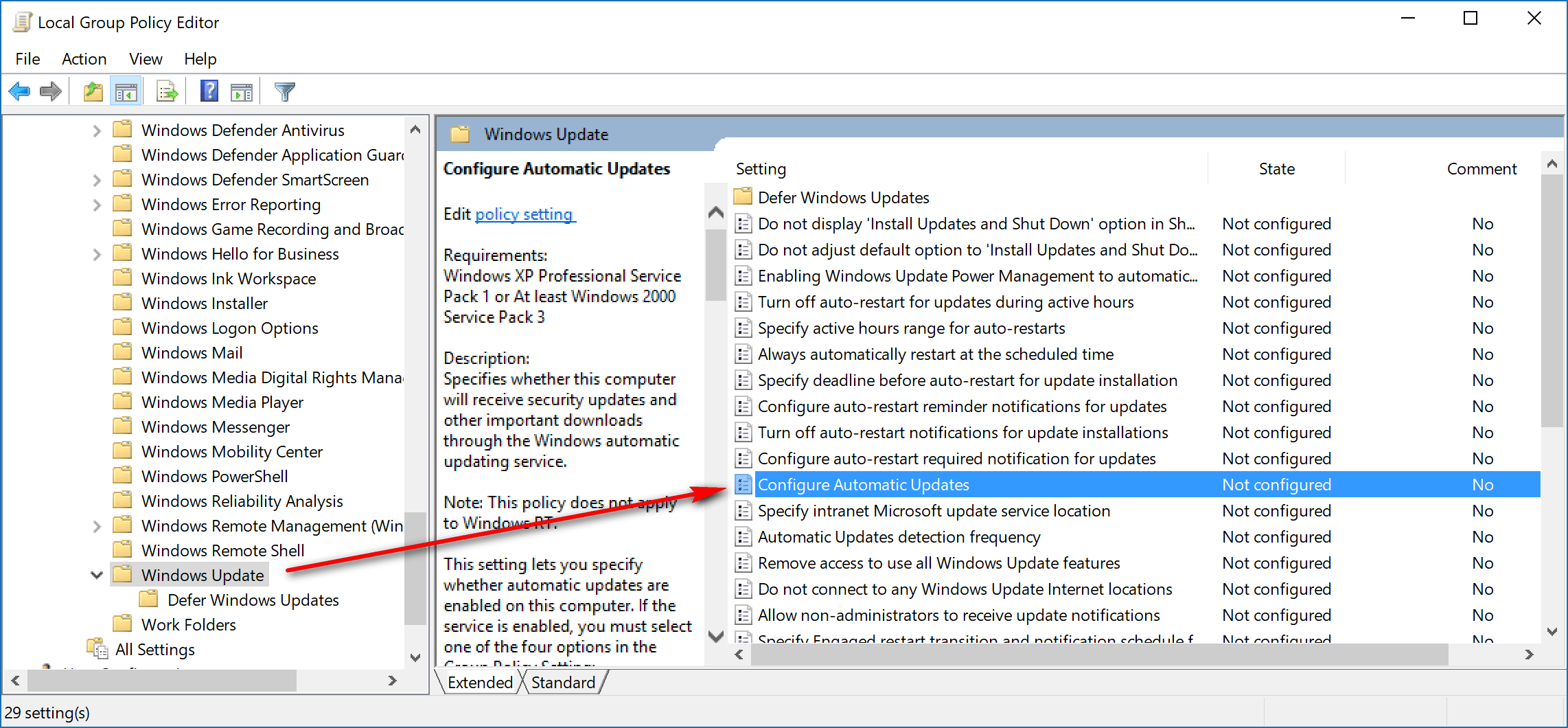This screenshot has width=1568, height=728.
Task: Sort by the State column header
Action: coord(1276,168)
